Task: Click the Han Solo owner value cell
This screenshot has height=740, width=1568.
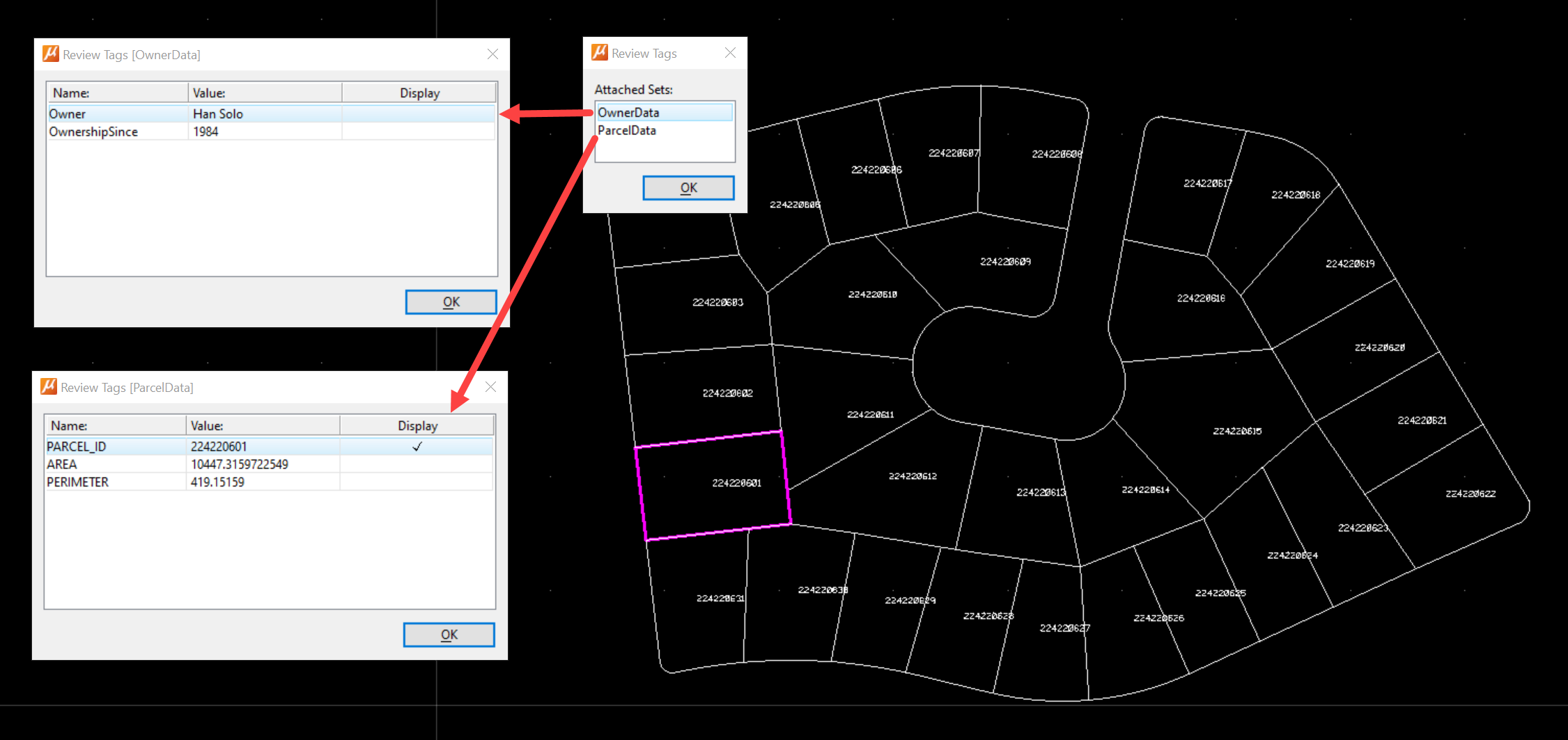Action: [218, 113]
